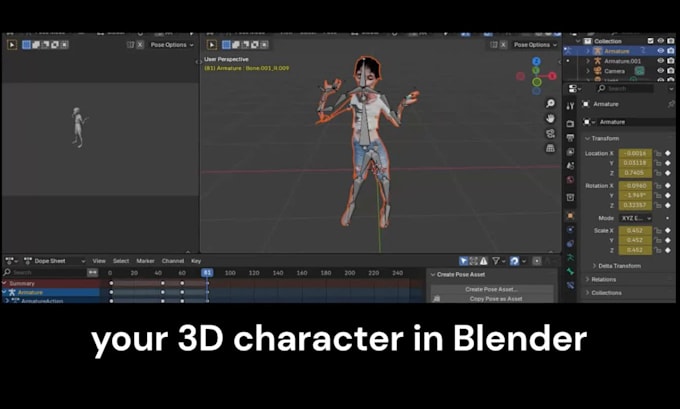The height and width of the screenshot is (409, 680).
Task: Uncheck the Collection exclude checkbox in outliner
Action: 651,41
